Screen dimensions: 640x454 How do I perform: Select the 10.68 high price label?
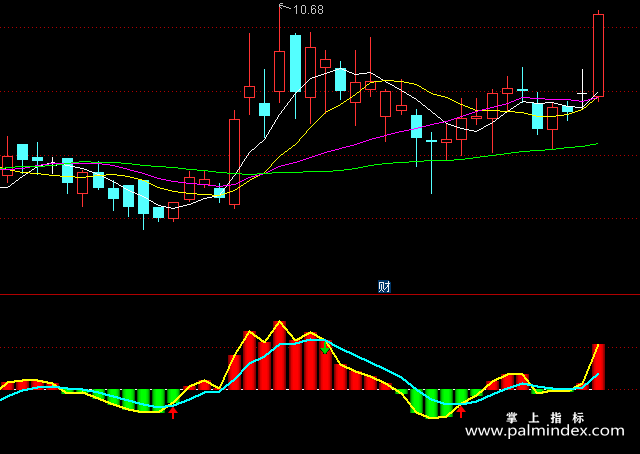pyautogui.click(x=308, y=10)
